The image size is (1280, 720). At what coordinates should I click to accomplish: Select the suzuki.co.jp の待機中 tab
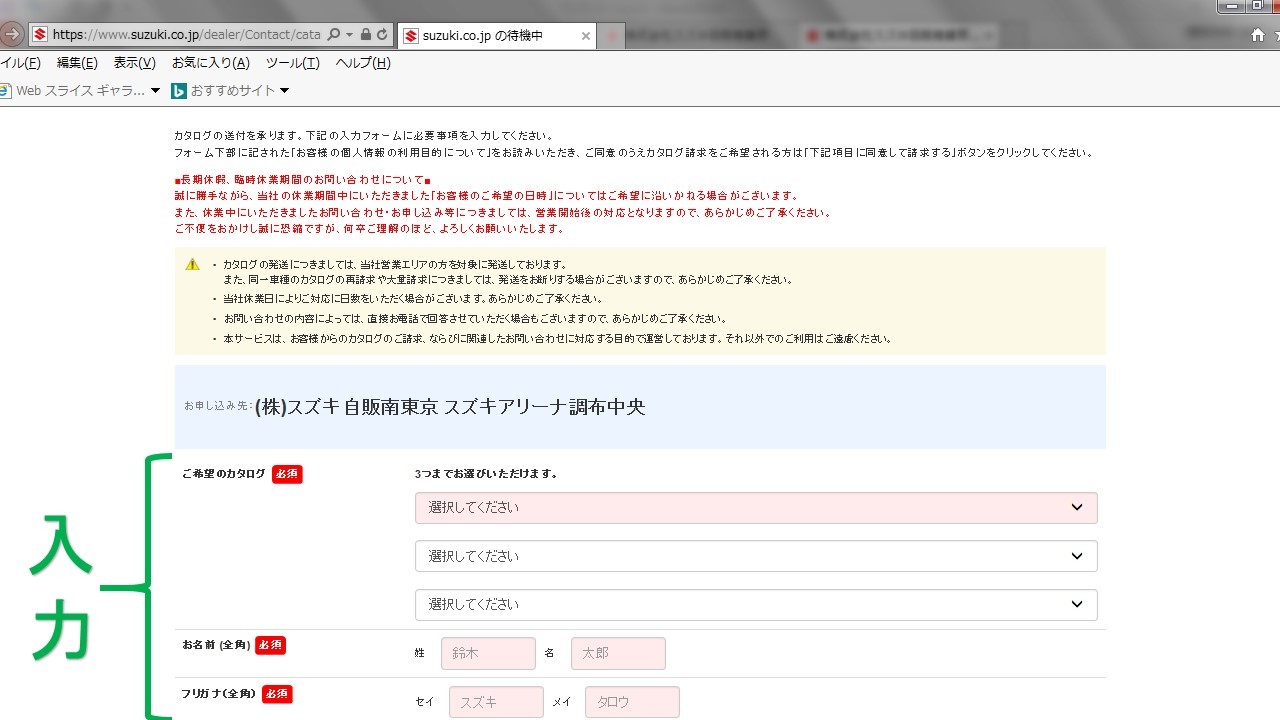pos(498,36)
